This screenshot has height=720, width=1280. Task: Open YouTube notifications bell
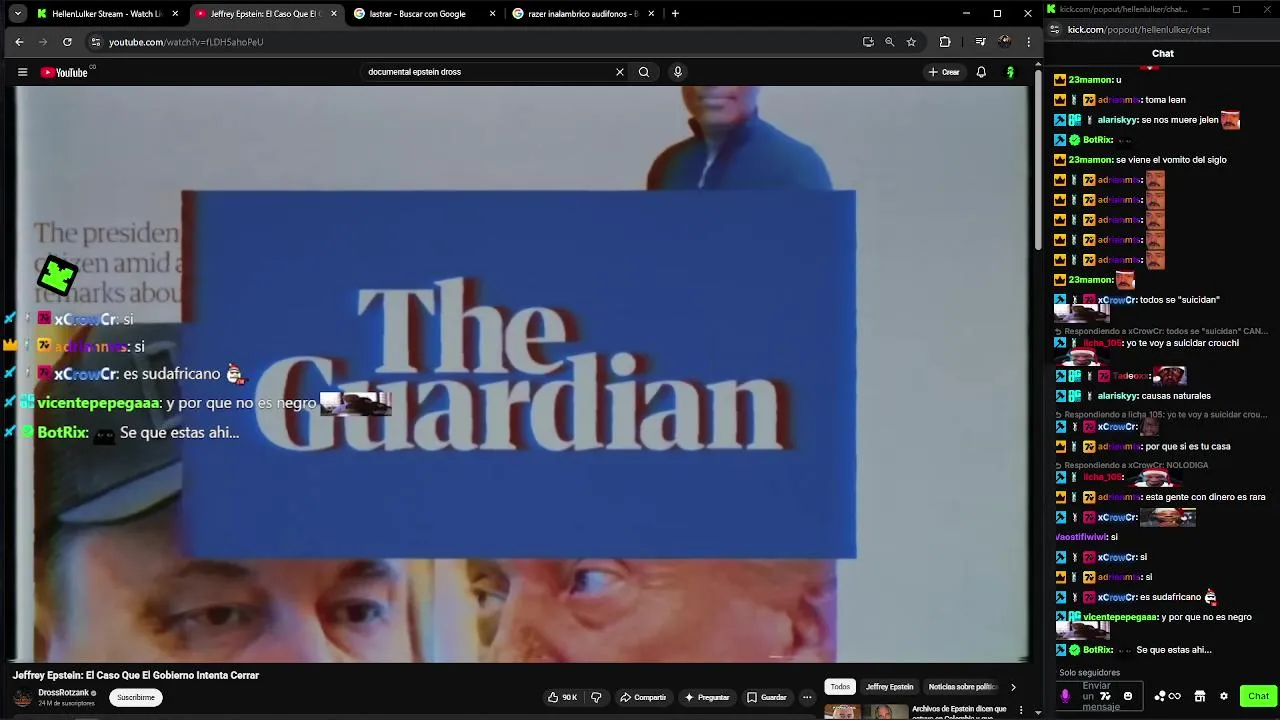click(981, 72)
